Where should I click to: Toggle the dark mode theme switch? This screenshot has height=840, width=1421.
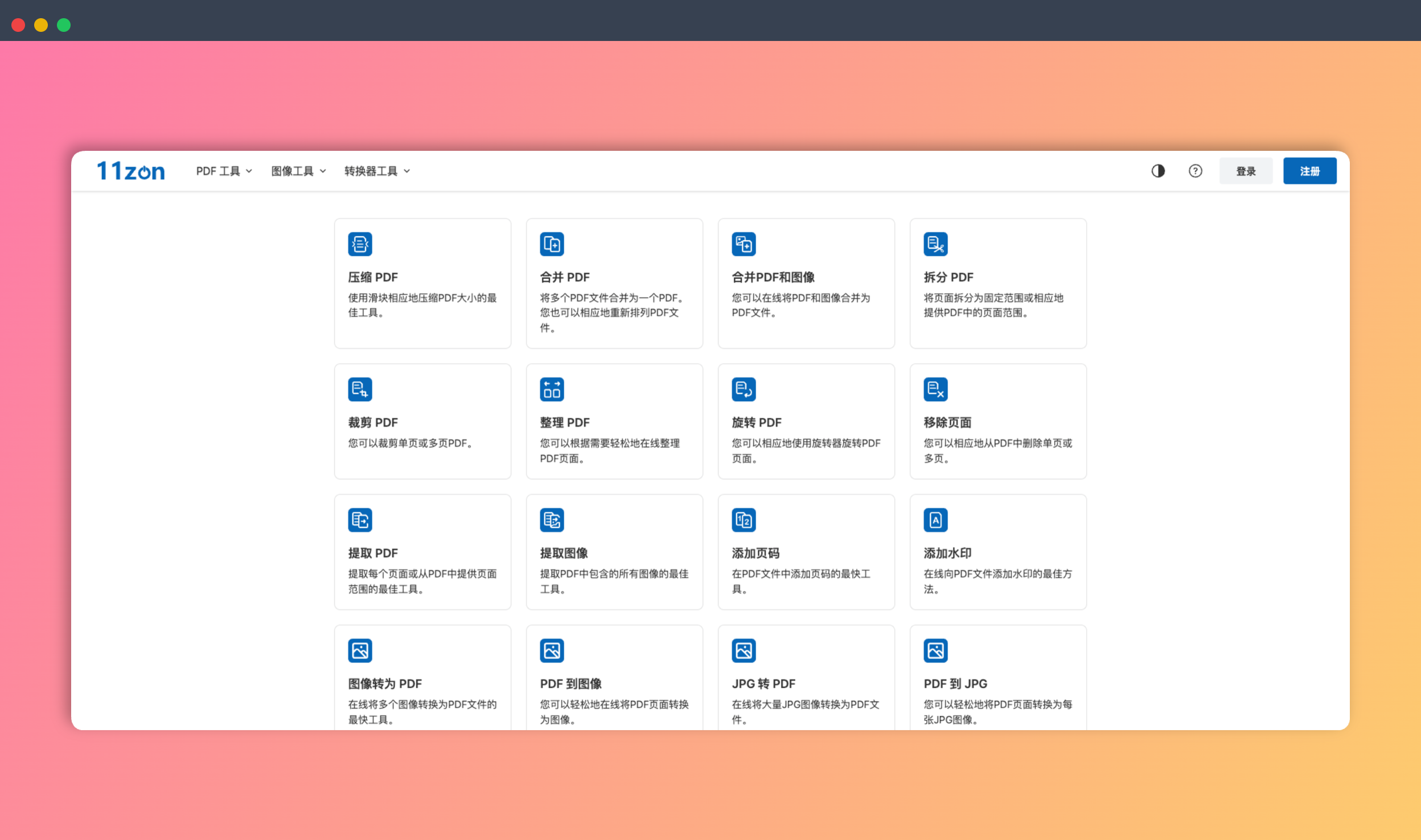(x=1157, y=171)
